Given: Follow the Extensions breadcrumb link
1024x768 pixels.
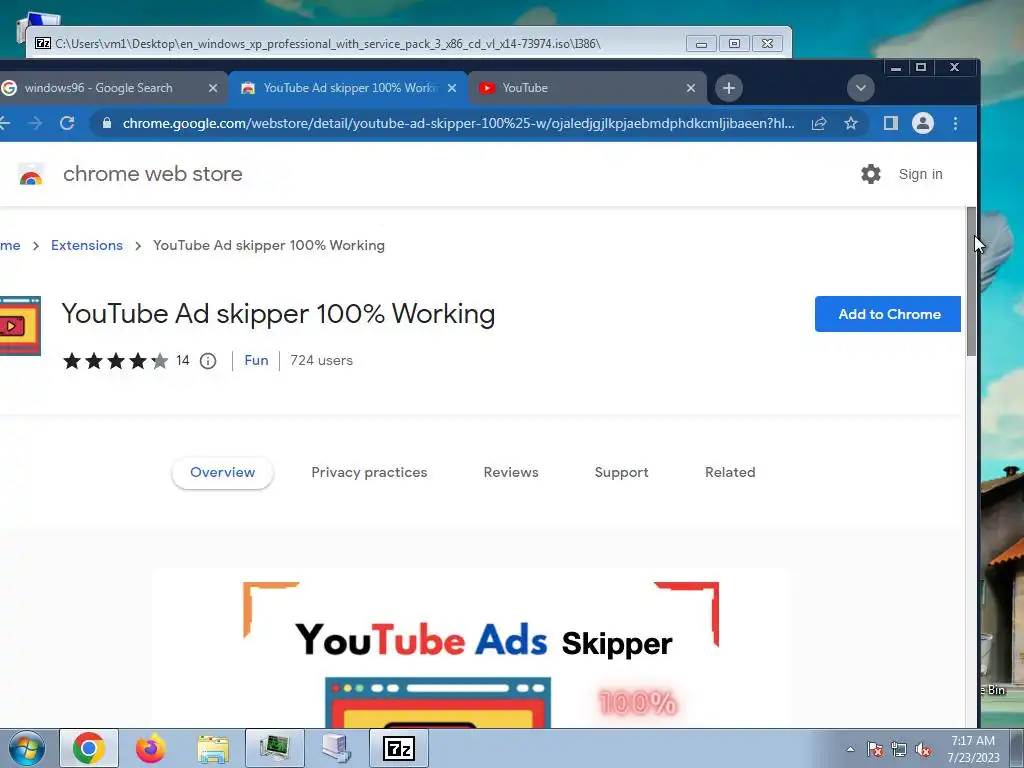Looking at the screenshot, I should pyautogui.click(x=87, y=246).
